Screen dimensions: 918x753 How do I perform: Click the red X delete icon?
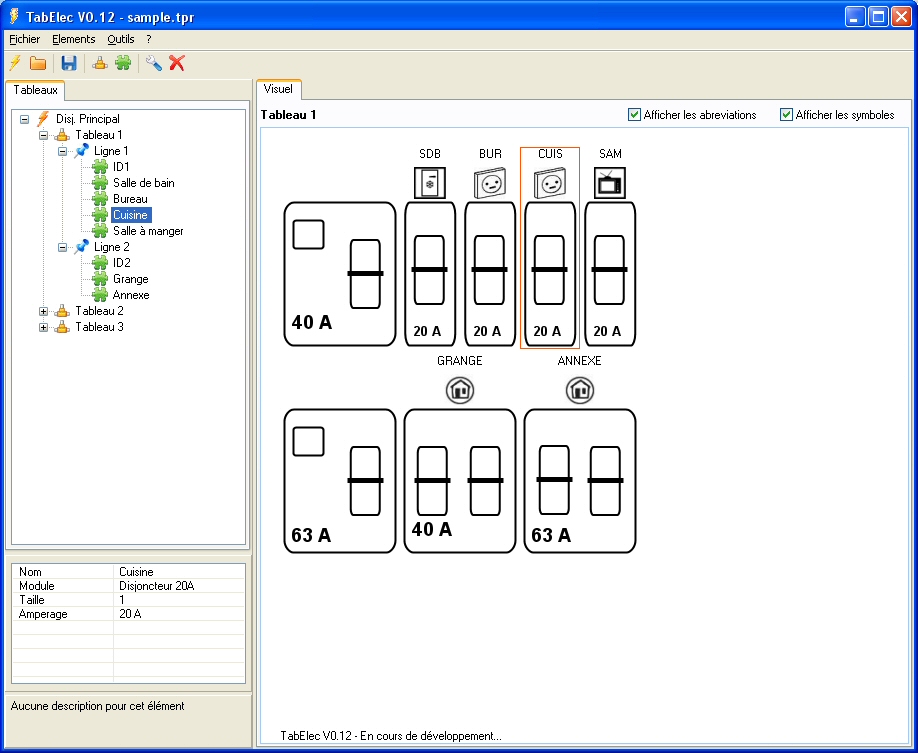pos(177,63)
